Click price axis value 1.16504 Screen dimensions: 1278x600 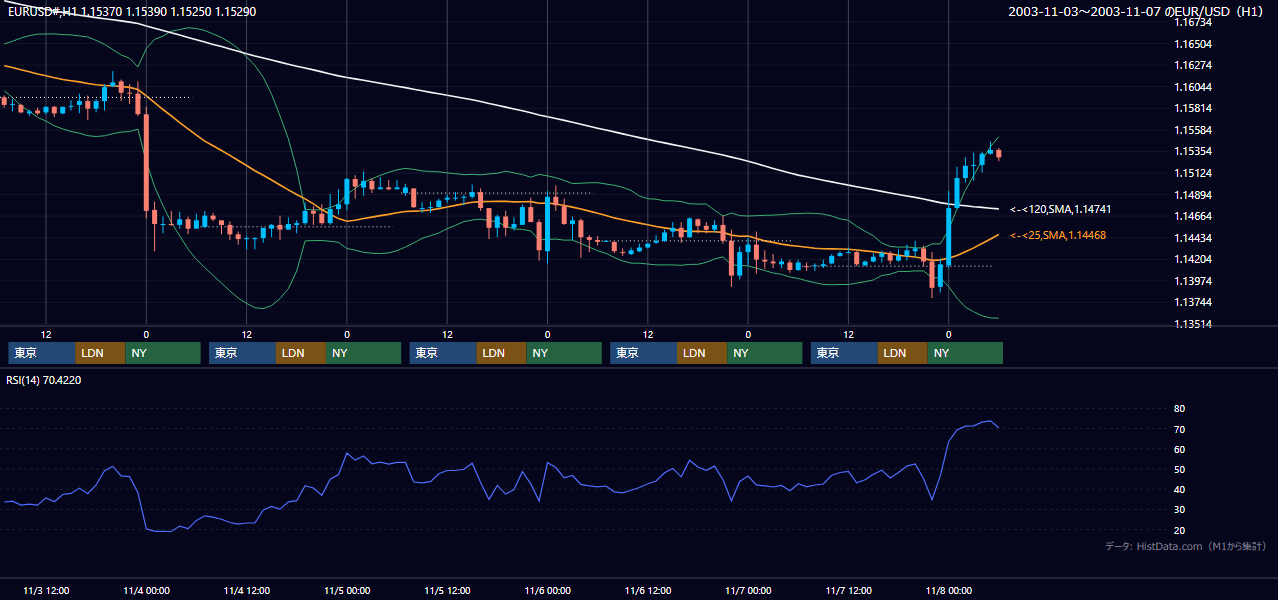point(1193,45)
